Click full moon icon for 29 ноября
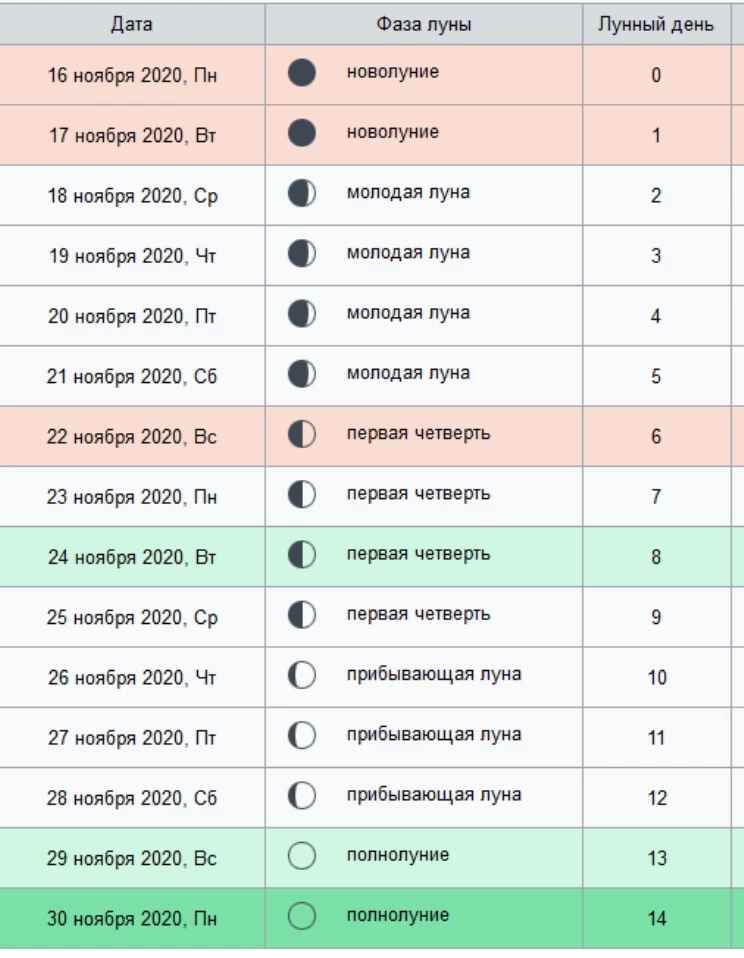The width and height of the screenshot is (744, 958). (x=302, y=856)
